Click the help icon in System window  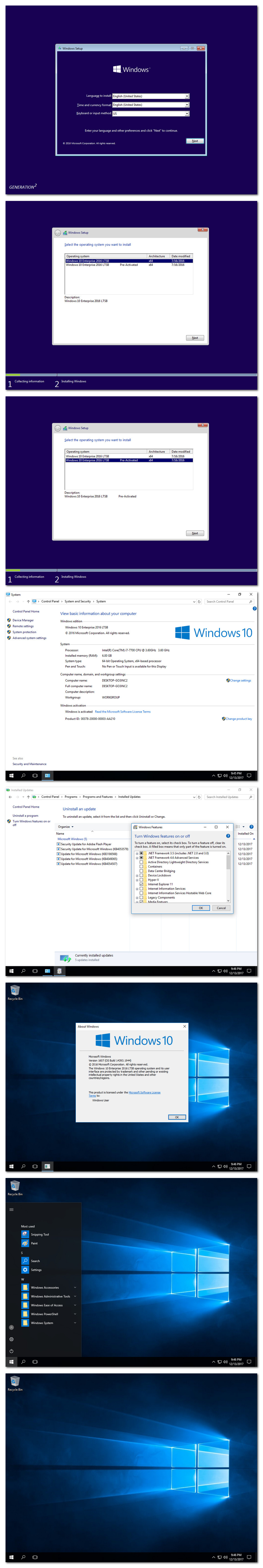(254, 609)
